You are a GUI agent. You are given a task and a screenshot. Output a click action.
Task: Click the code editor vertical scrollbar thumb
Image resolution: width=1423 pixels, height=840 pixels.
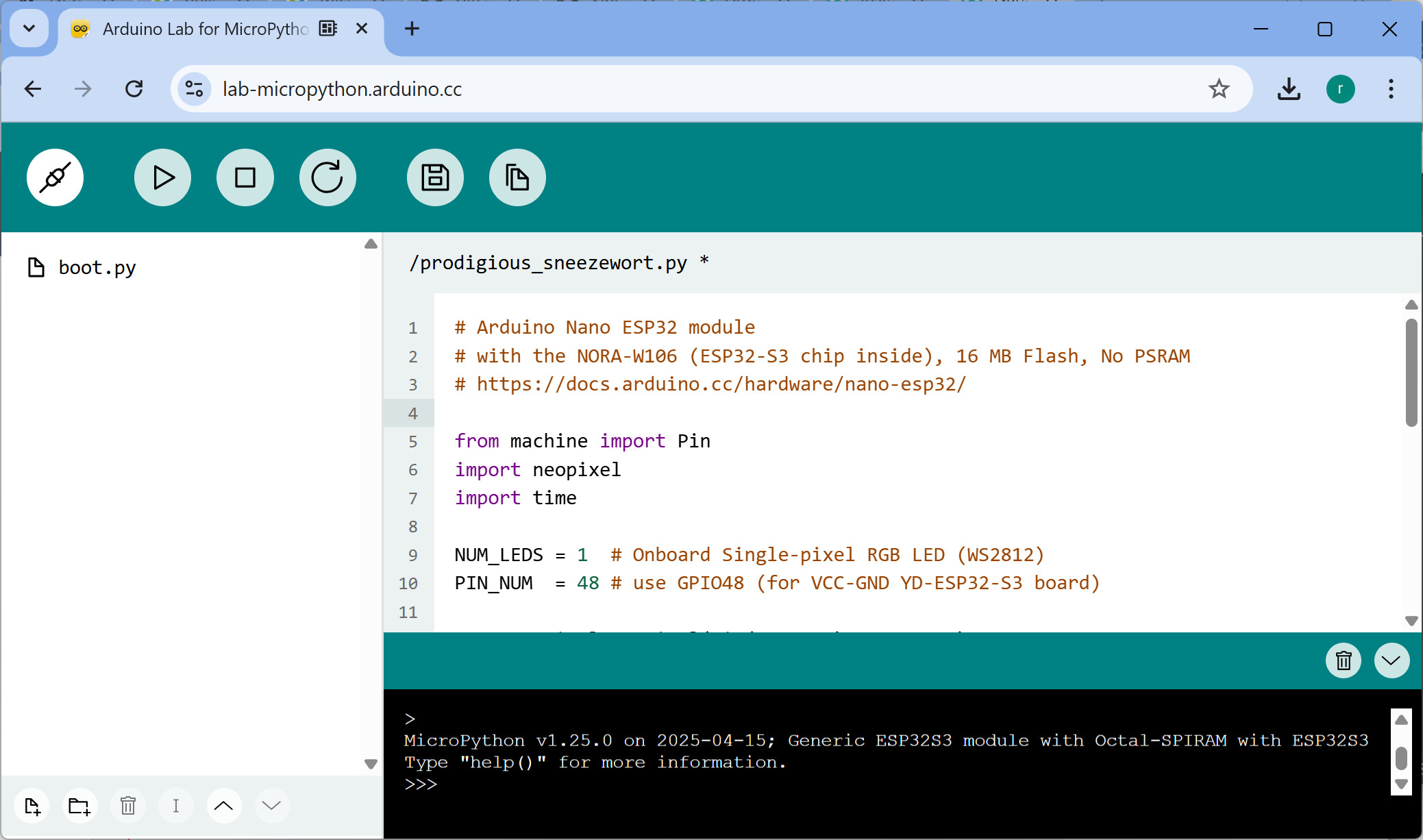click(1411, 372)
